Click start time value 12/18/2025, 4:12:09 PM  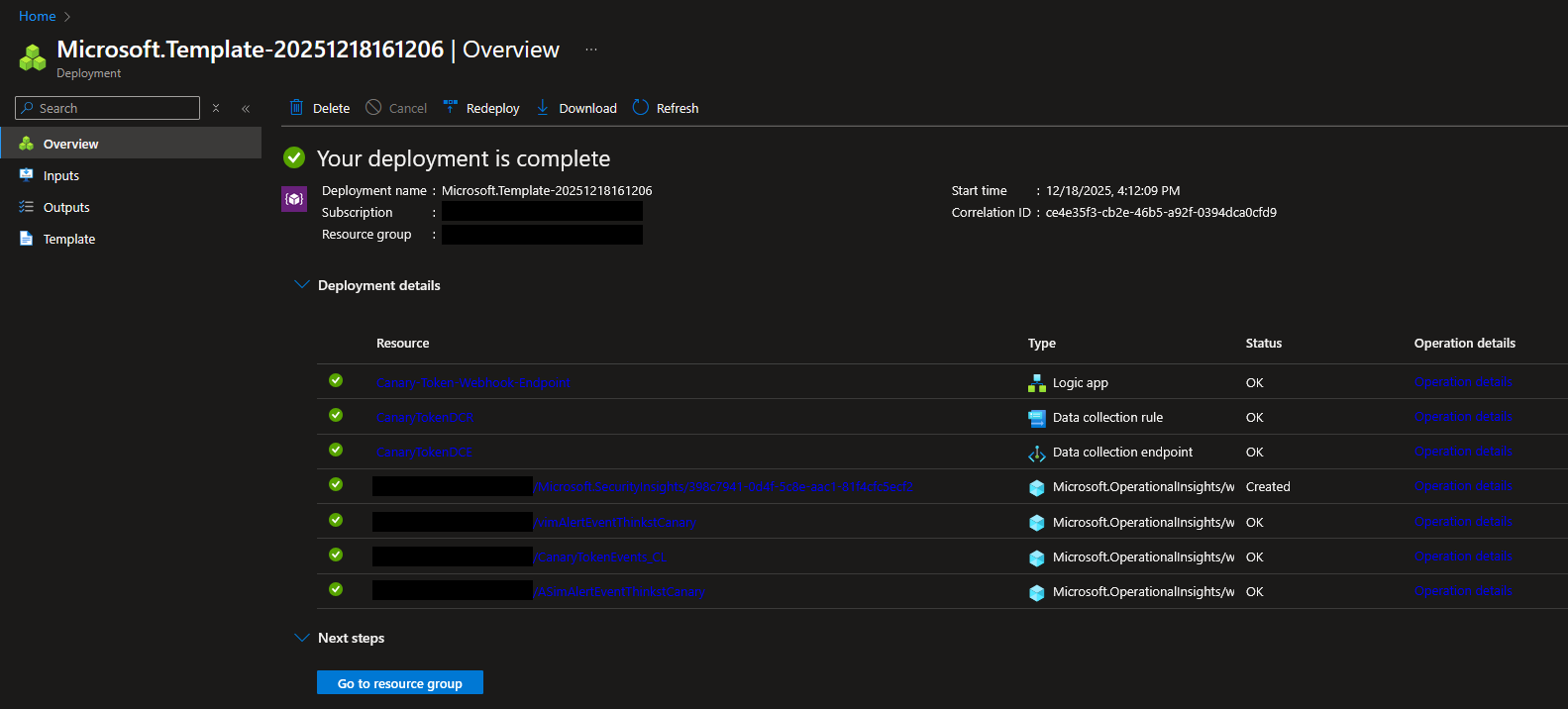[x=1113, y=191]
